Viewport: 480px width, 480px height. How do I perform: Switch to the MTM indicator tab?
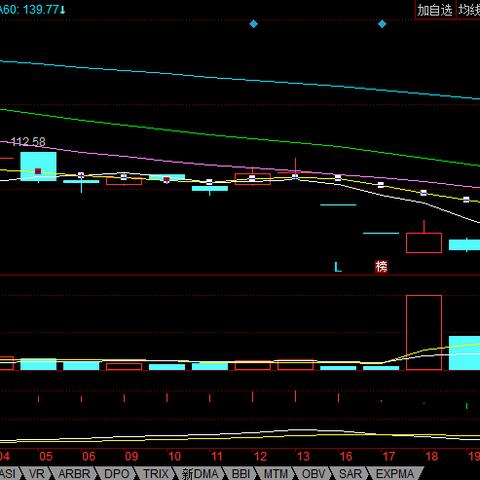coord(276,474)
